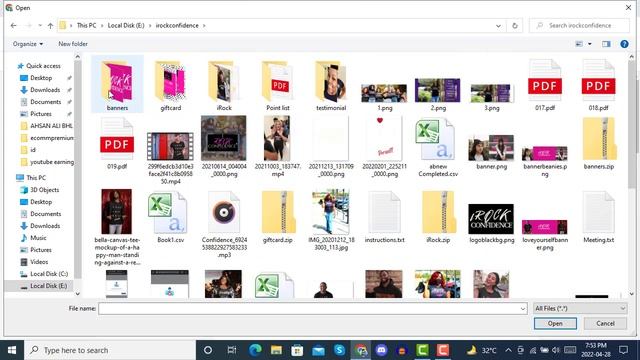Click the Windows Start button

click(12, 350)
